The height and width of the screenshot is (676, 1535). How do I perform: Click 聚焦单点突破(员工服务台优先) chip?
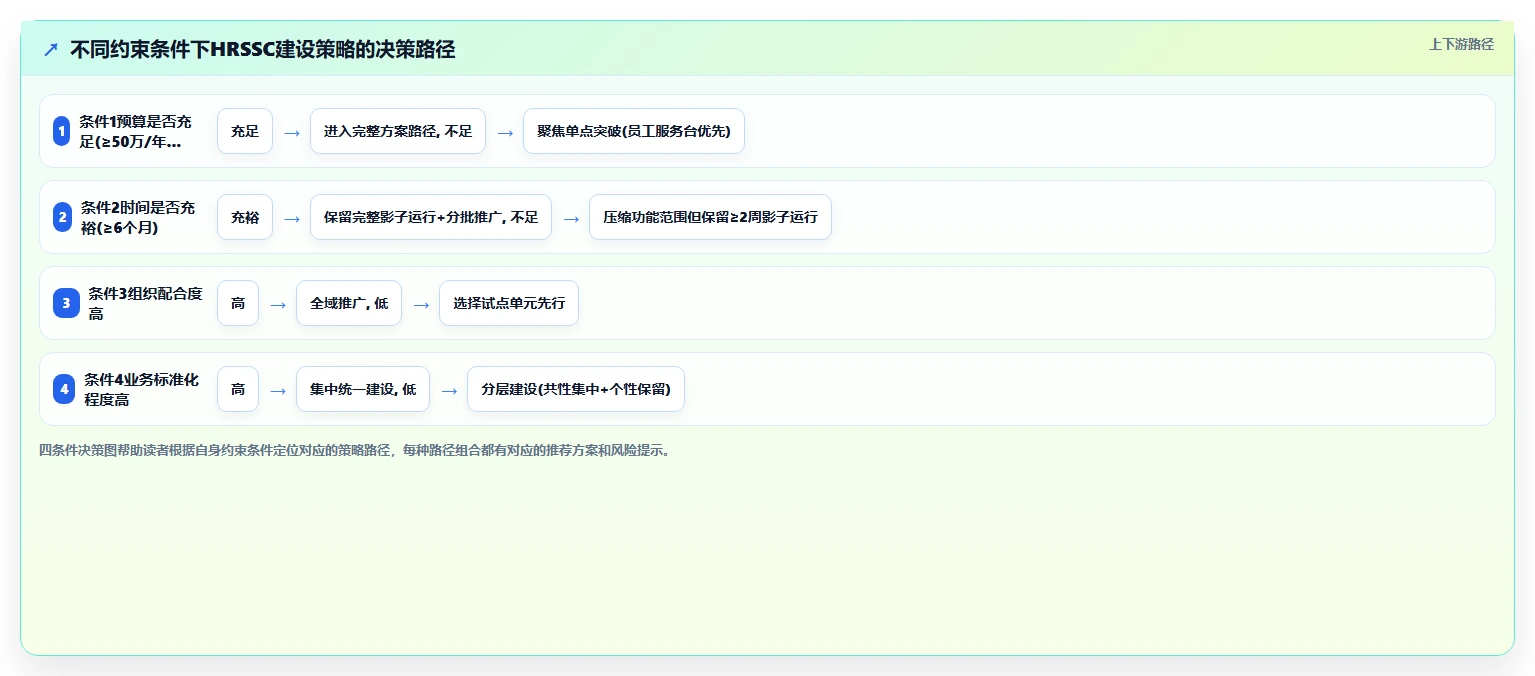coord(634,131)
